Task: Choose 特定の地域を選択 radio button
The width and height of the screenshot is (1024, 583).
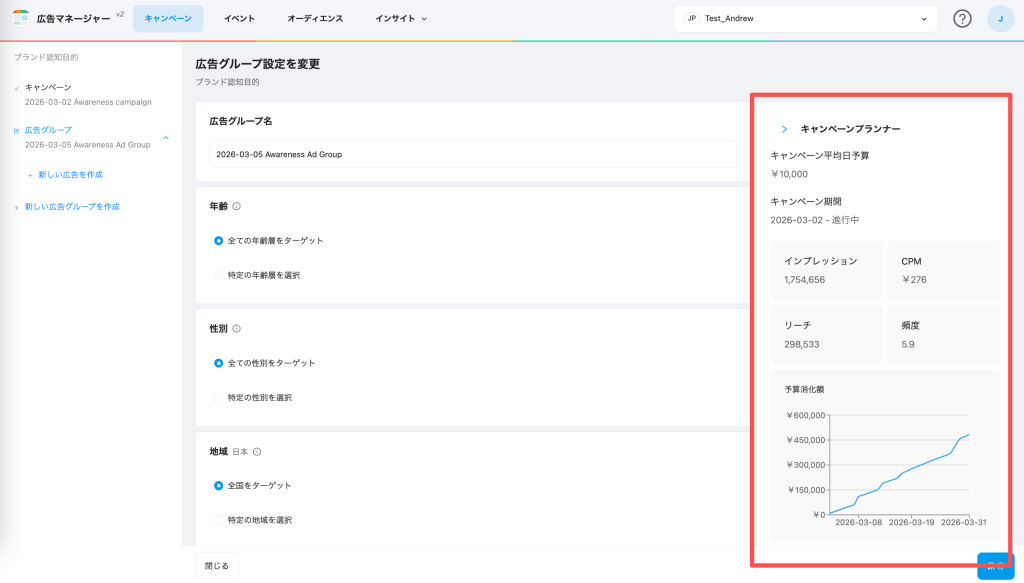Action: (x=219, y=520)
